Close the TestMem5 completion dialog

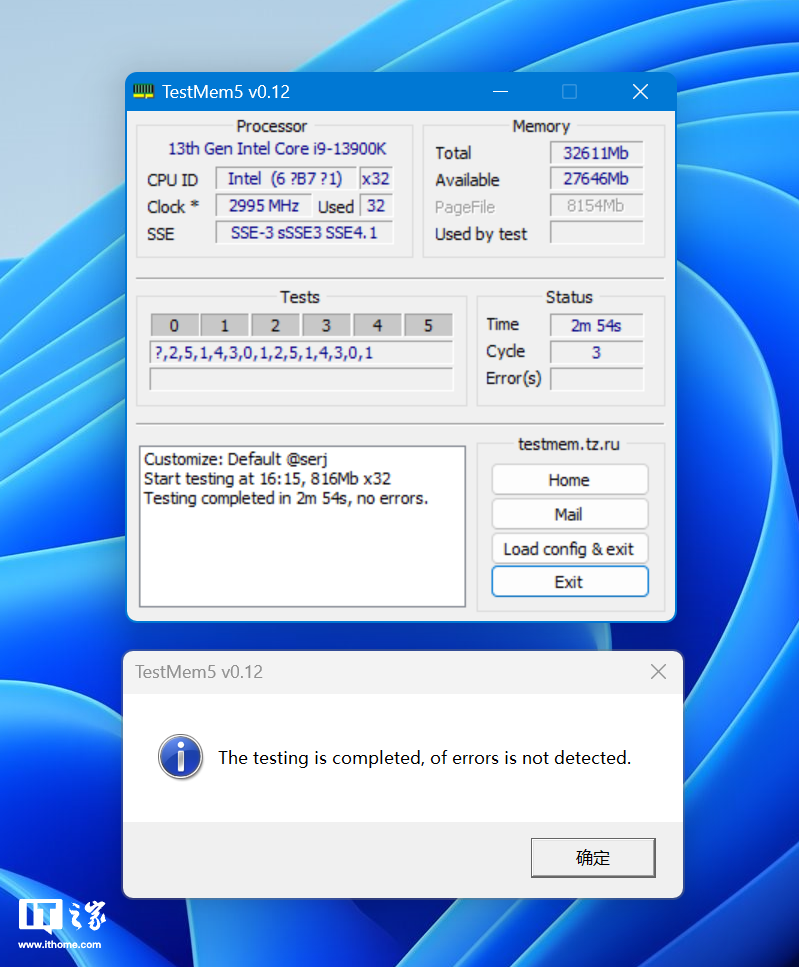[x=658, y=672]
